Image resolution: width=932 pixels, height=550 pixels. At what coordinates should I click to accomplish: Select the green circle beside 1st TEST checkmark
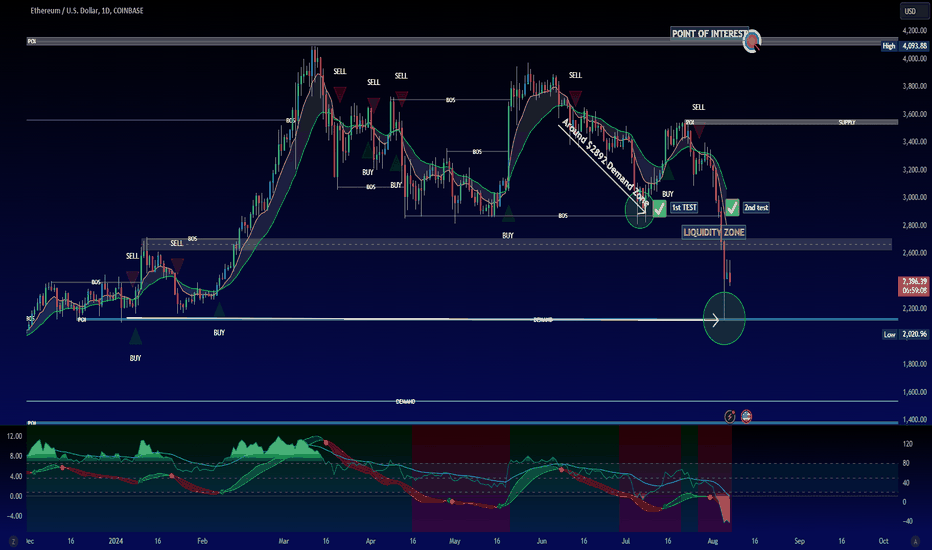point(640,210)
